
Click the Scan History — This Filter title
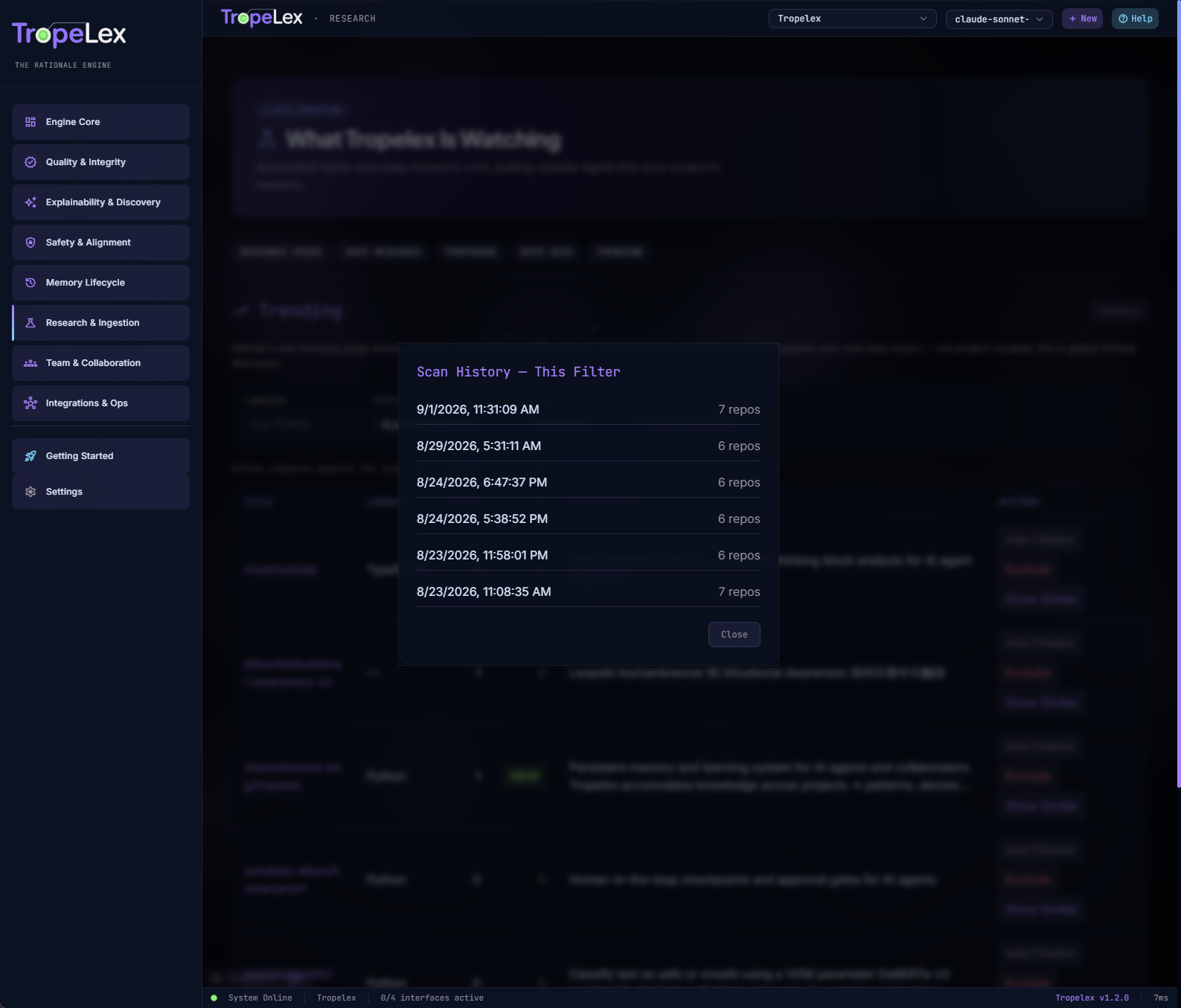coord(519,372)
